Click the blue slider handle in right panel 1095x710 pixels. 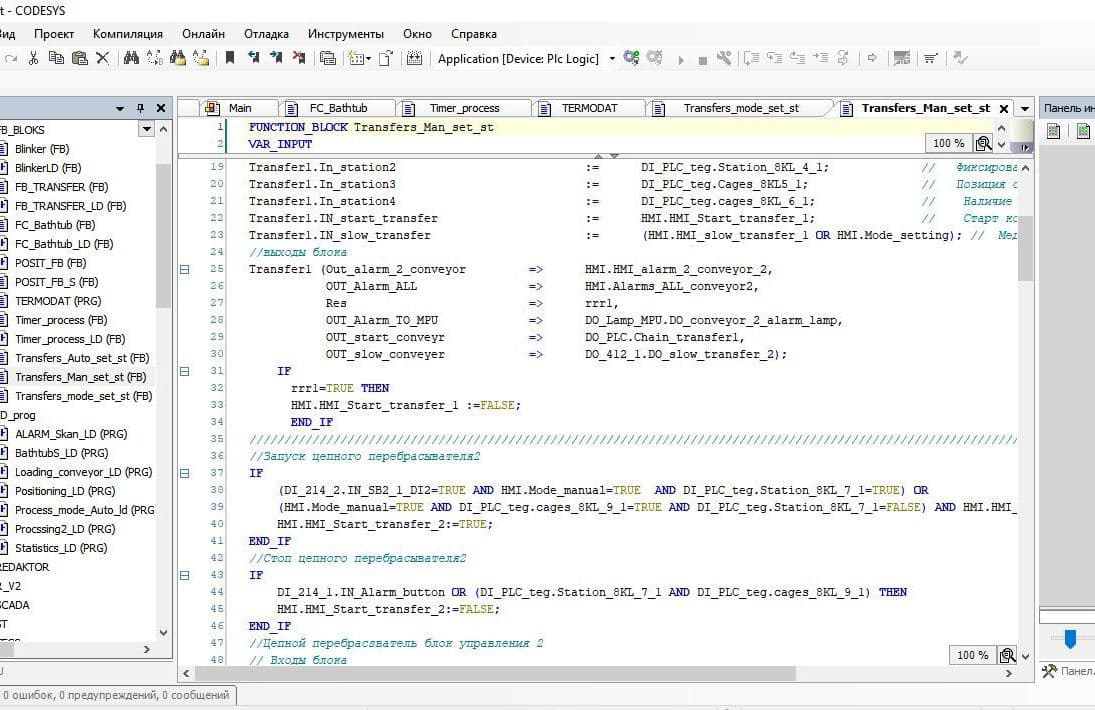(x=1070, y=638)
